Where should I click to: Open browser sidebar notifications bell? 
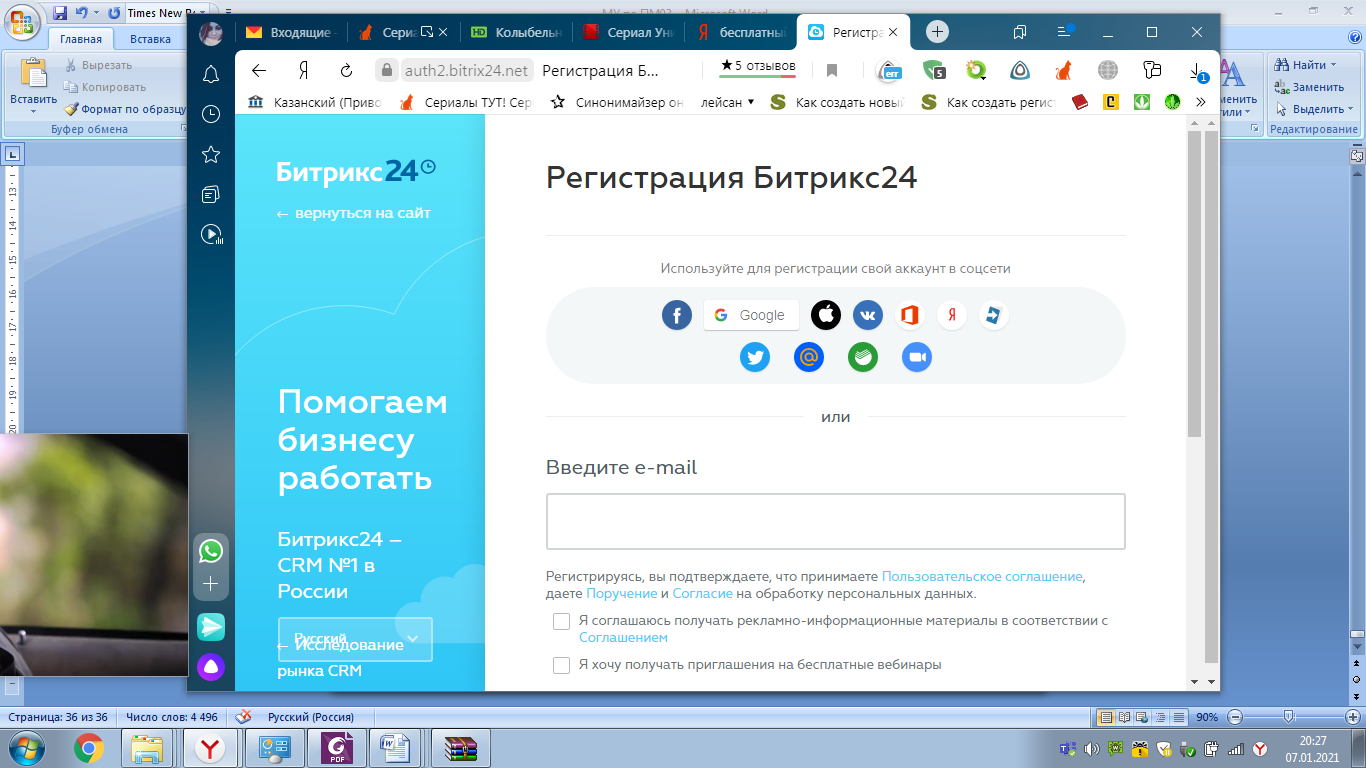pyautogui.click(x=211, y=74)
